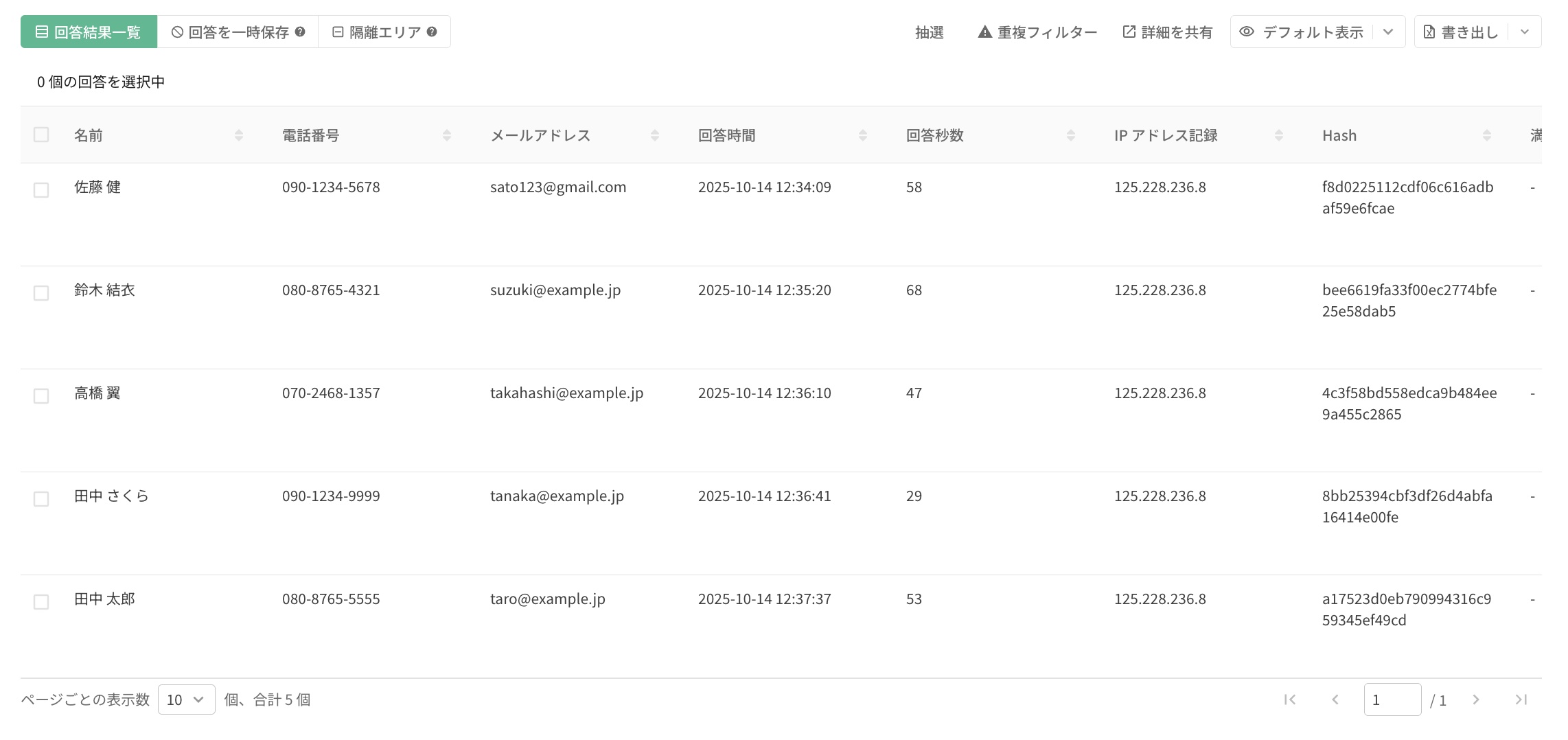This screenshot has width=1568, height=740.
Task: Sort by 回答時間 column sort arrows
Action: click(863, 135)
